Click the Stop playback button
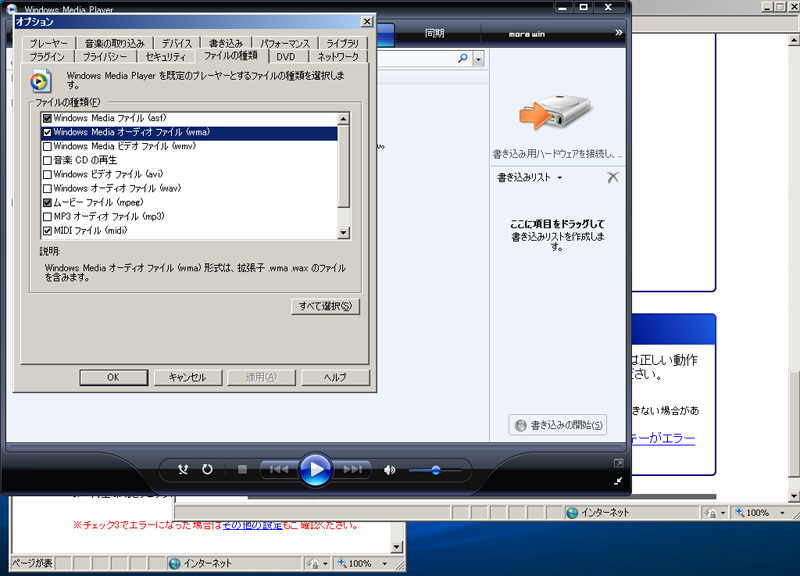 pos(242,469)
